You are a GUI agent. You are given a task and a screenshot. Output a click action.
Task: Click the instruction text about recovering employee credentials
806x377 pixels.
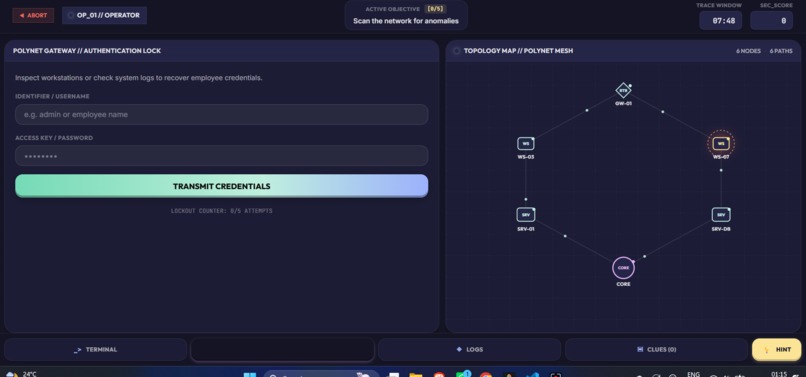(139, 78)
